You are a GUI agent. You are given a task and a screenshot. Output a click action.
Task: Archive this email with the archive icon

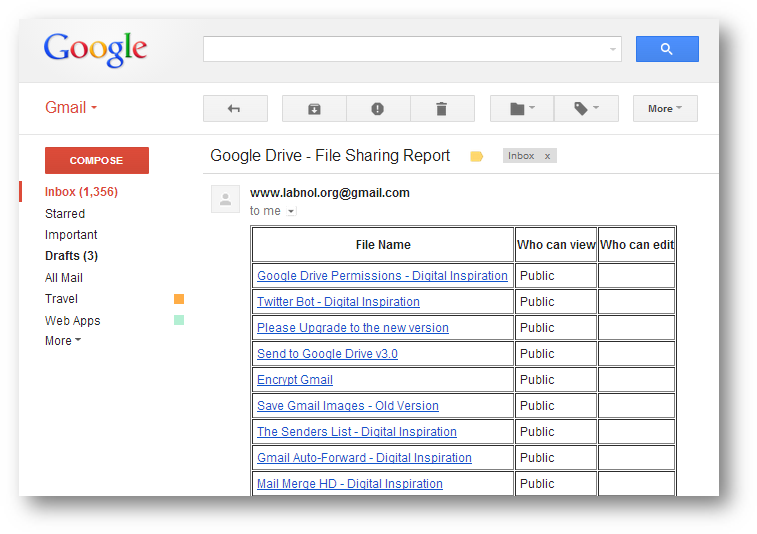pyautogui.click(x=314, y=109)
